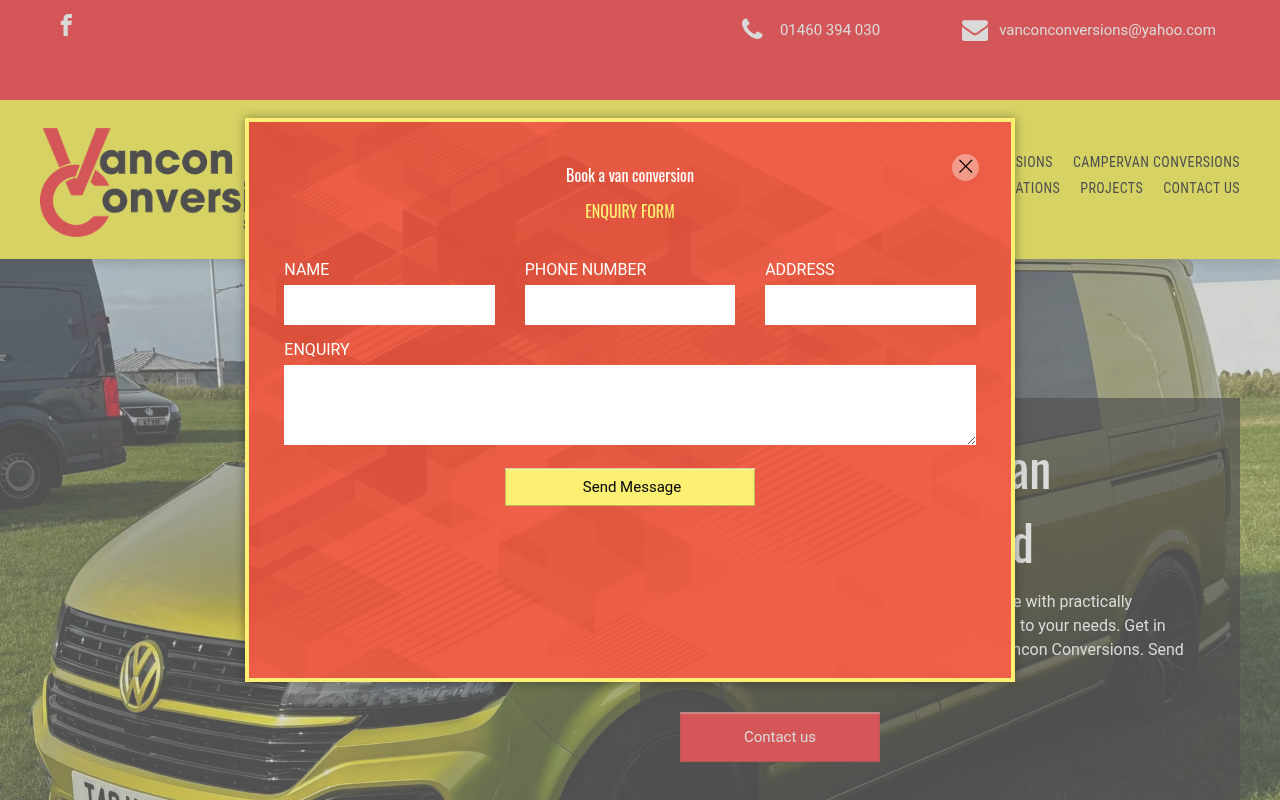Click the ADDRESS field label
Viewport: 1280px width, 800px height.
click(x=799, y=270)
